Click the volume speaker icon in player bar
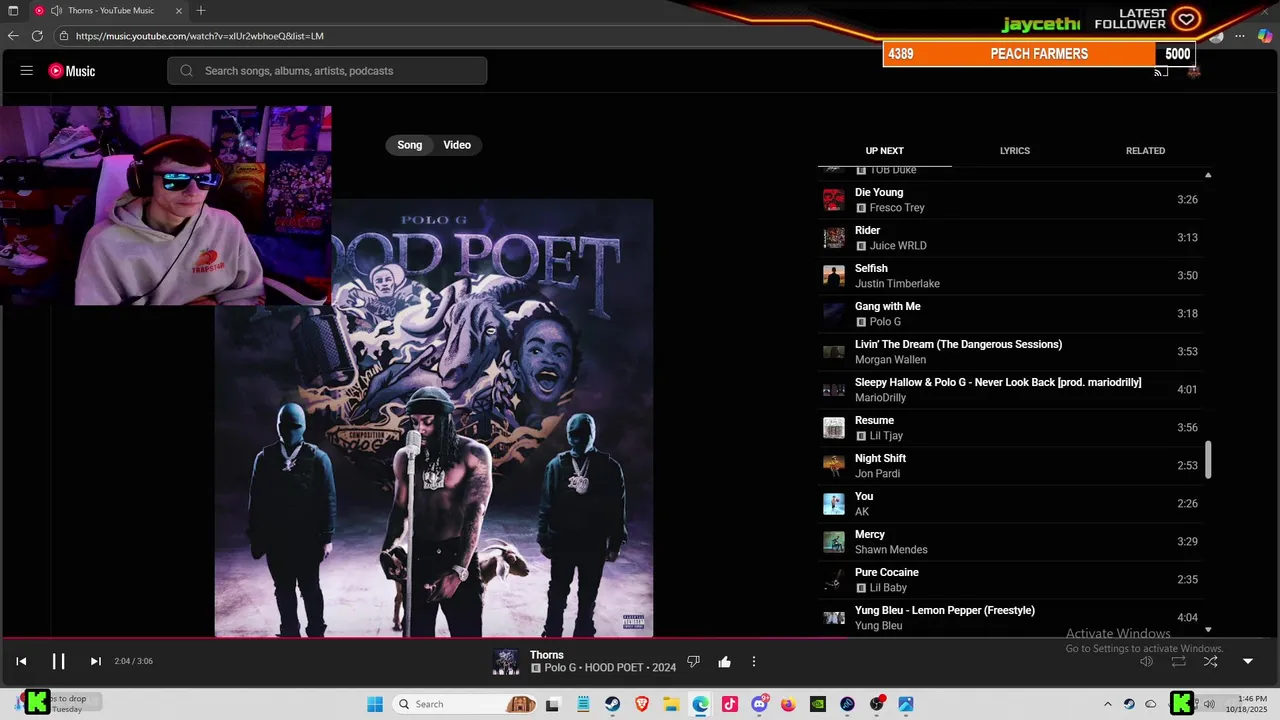 [1147, 661]
